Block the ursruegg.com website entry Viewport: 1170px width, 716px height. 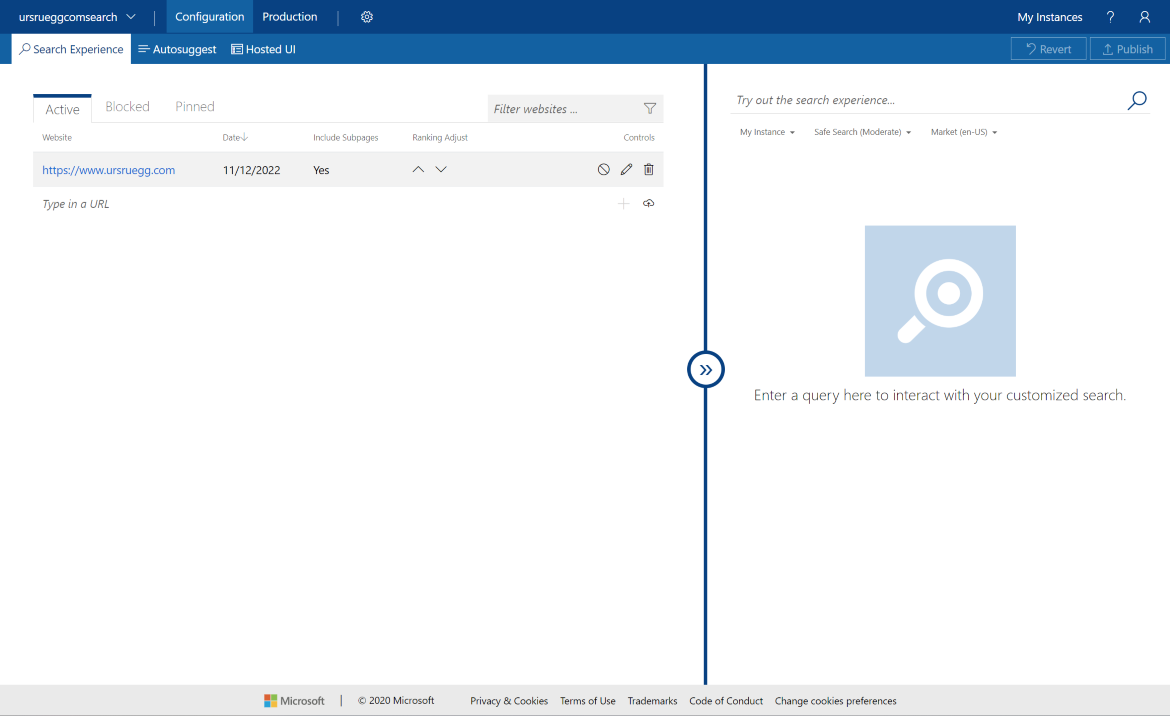[604, 170]
